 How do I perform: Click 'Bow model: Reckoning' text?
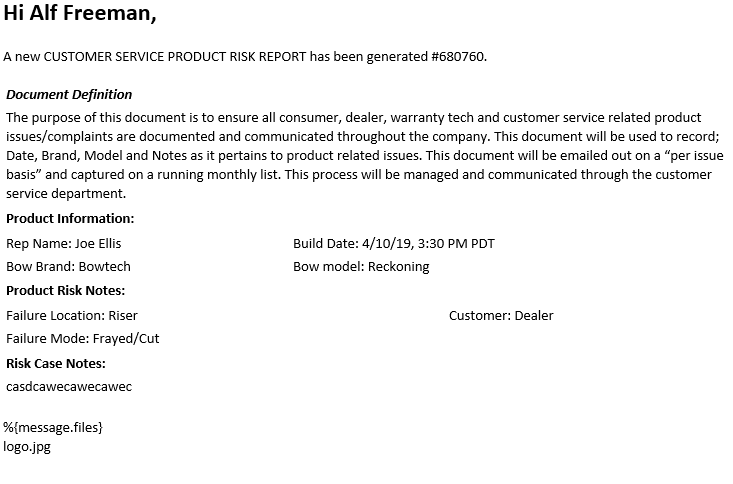tap(361, 267)
